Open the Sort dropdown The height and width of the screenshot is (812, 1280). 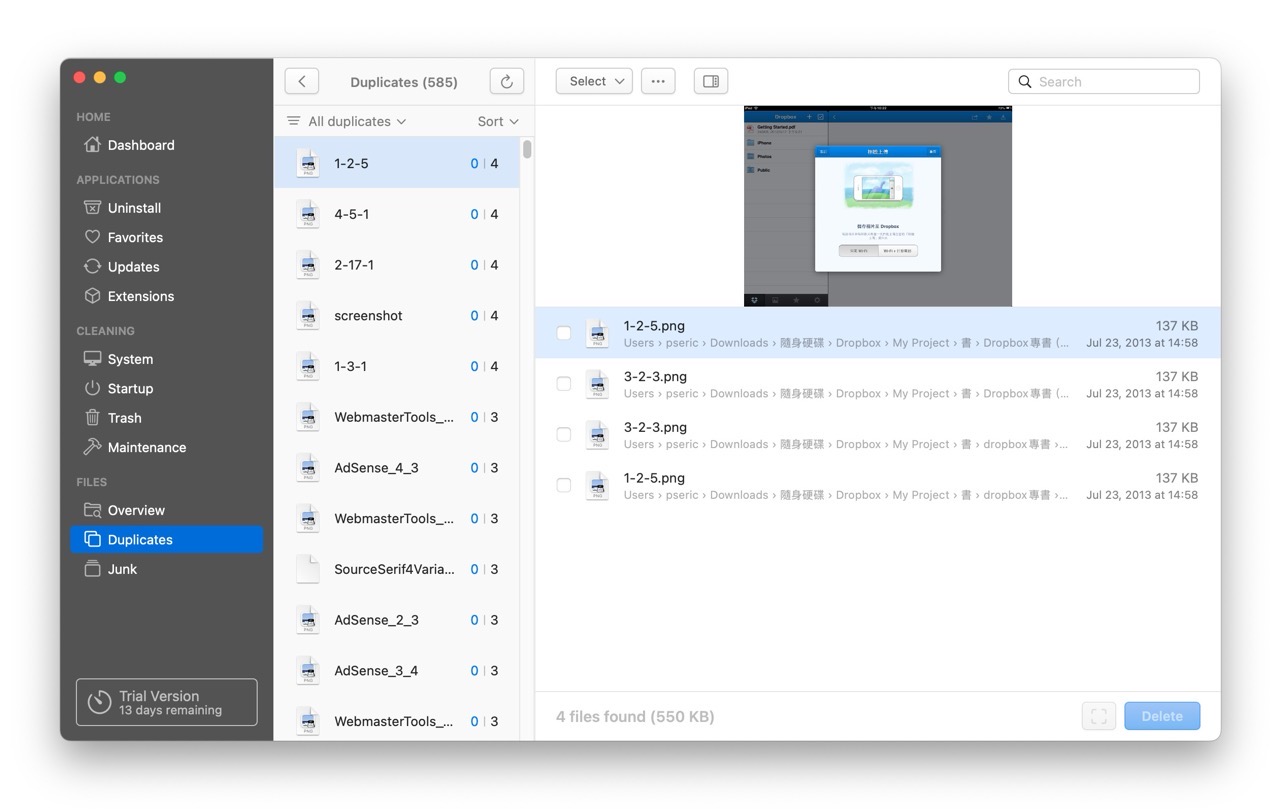[x=498, y=121]
